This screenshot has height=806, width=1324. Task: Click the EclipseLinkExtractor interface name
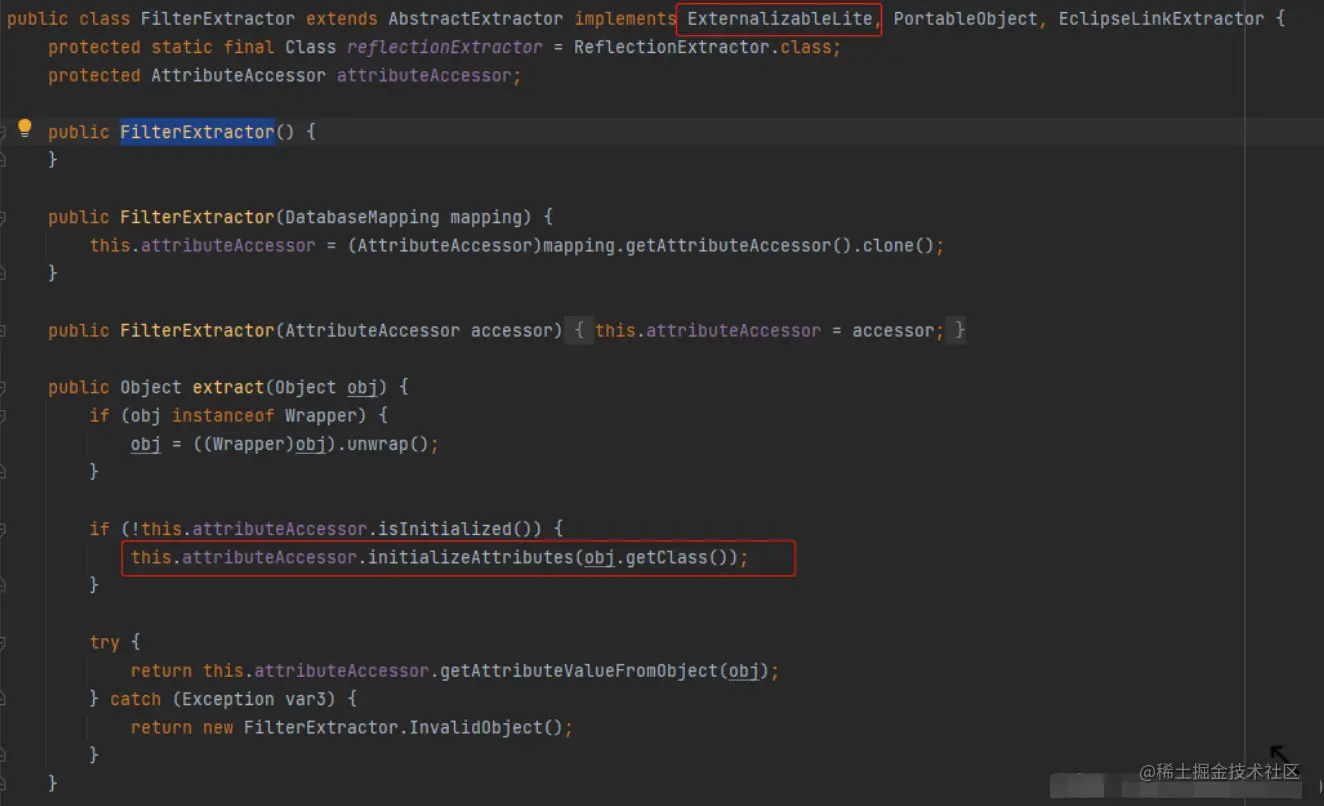pos(1161,19)
